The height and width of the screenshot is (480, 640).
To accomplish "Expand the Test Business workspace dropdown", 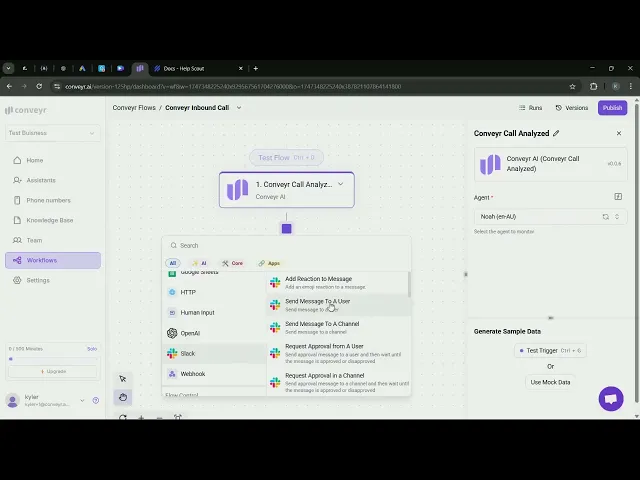I will click(53, 133).
